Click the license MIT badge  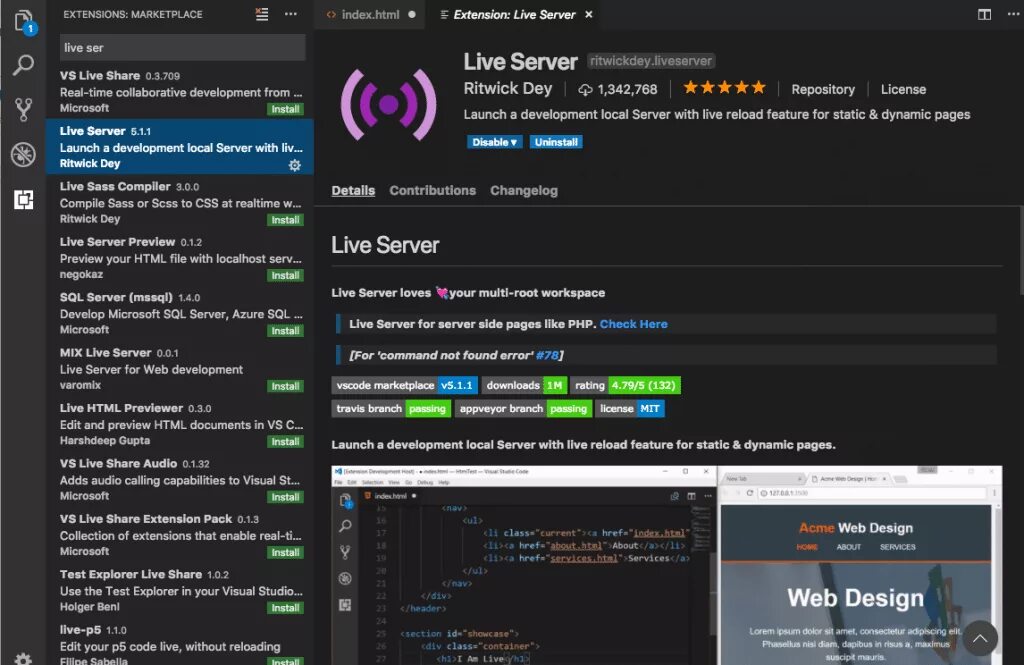point(630,409)
